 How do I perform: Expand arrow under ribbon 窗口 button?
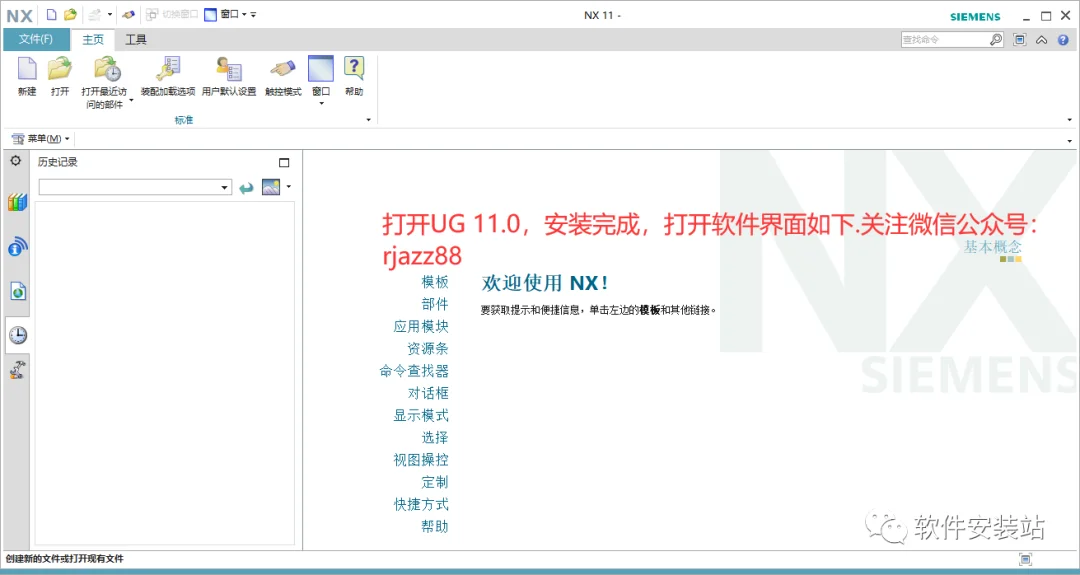pyautogui.click(x=321, y=104)
